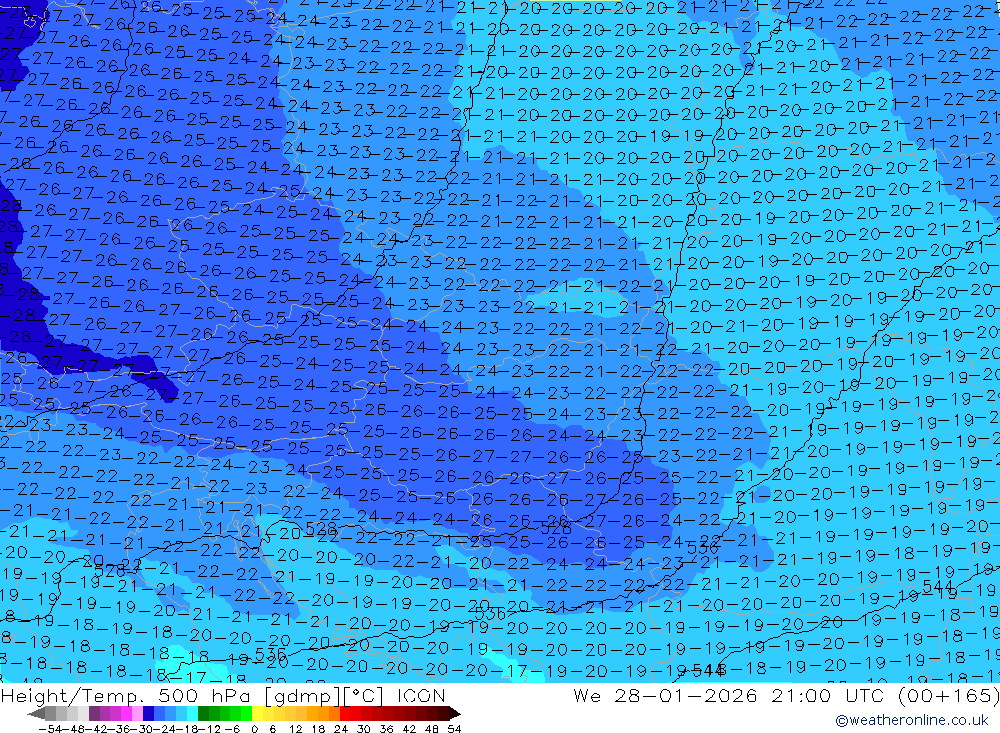Pick the dark blue swatch above -30
This screenshot has height=733, width=1000.
pyautogui.click(x=149, y=714)
